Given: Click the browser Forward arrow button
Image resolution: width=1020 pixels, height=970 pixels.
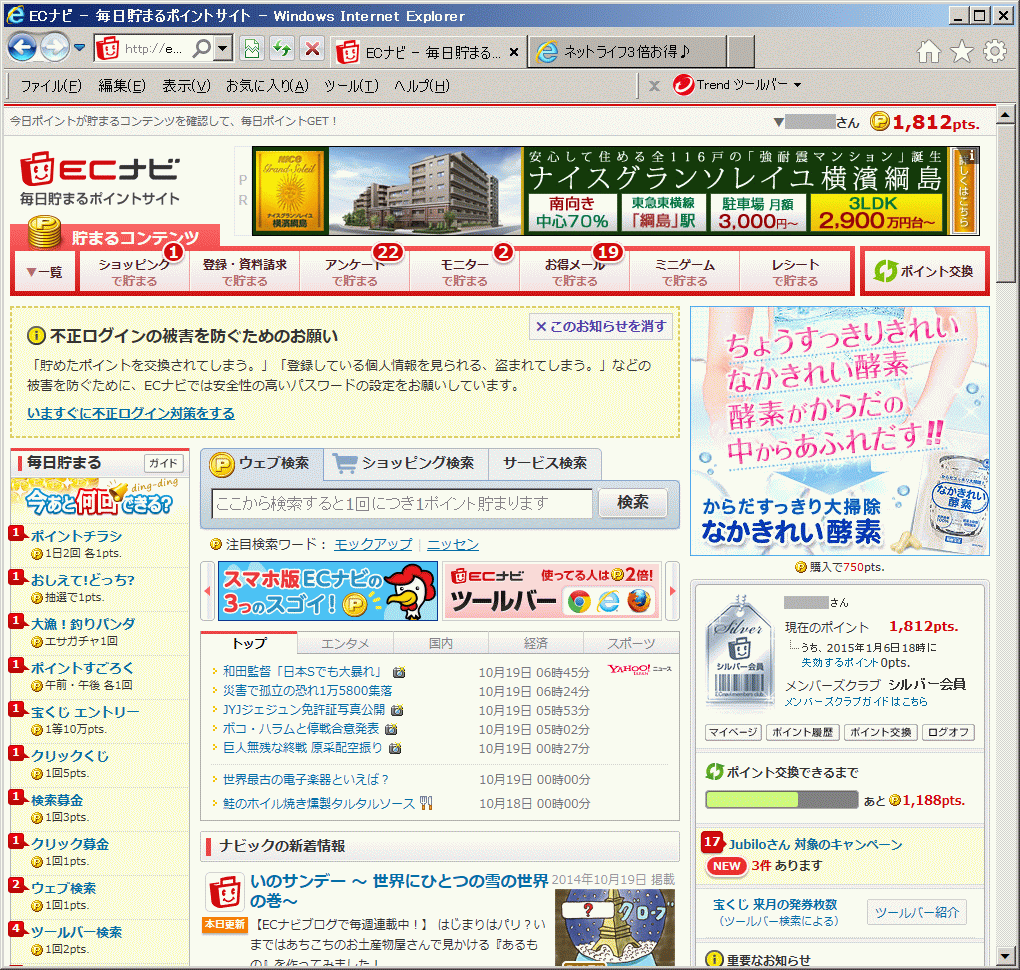Looking at the screenshot, I should [x=54, y=47].
